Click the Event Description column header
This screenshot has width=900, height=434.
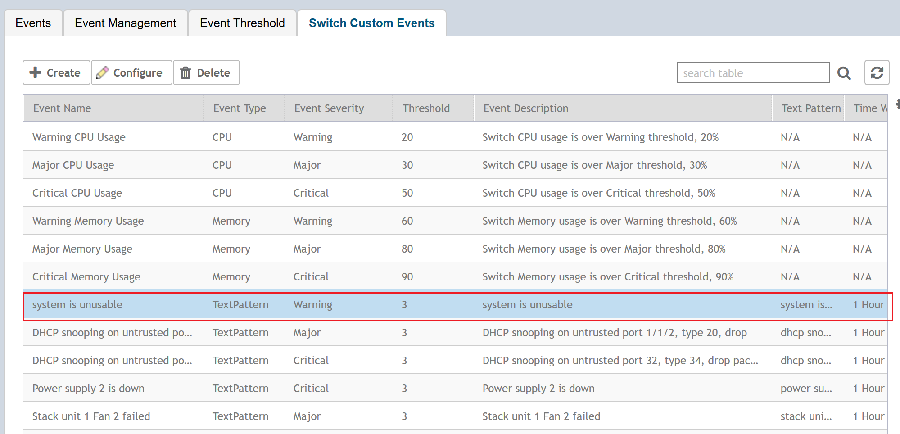(x=526, y=108)
